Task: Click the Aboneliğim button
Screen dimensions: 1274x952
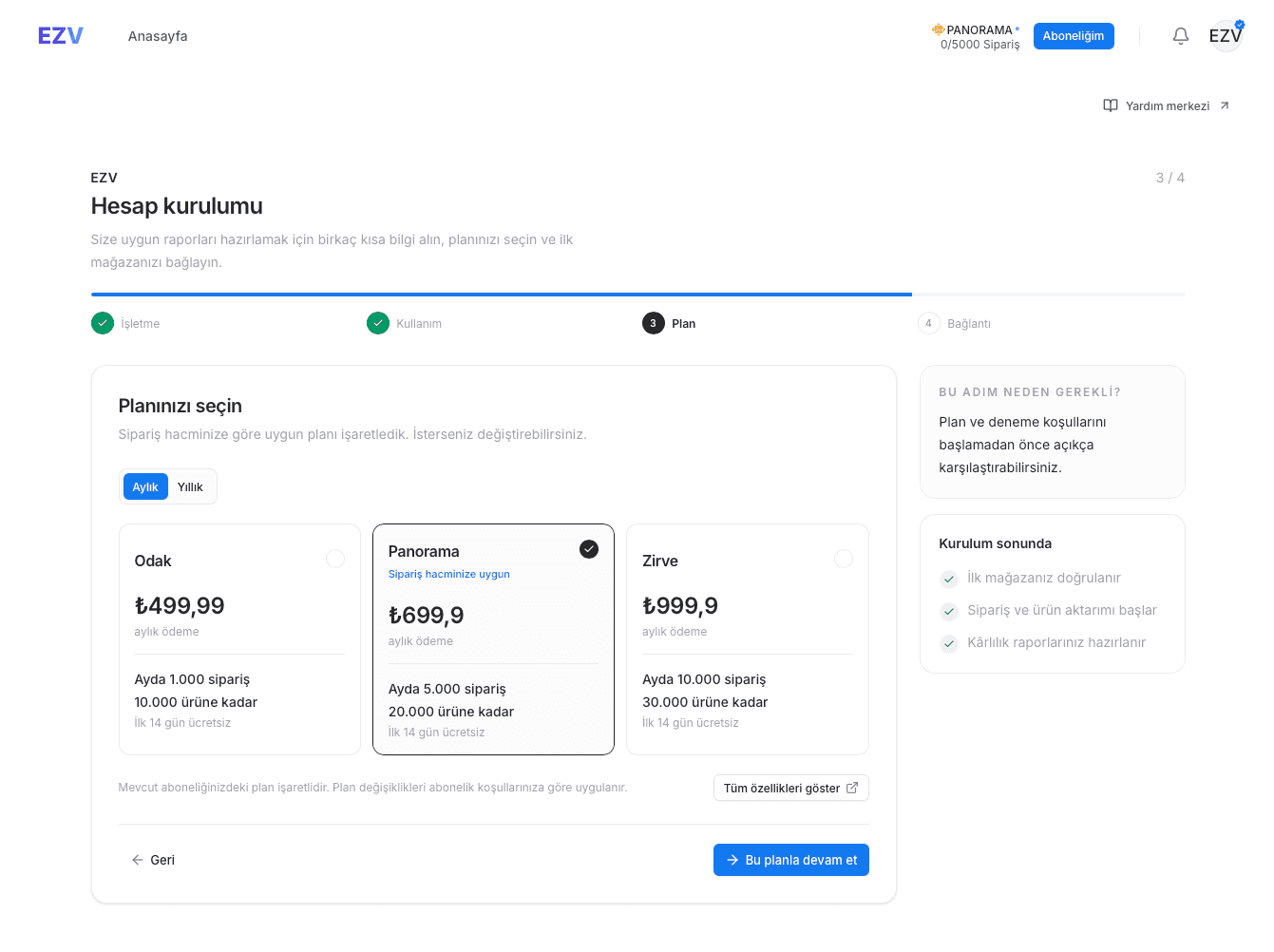Action: coord(1074,36)
